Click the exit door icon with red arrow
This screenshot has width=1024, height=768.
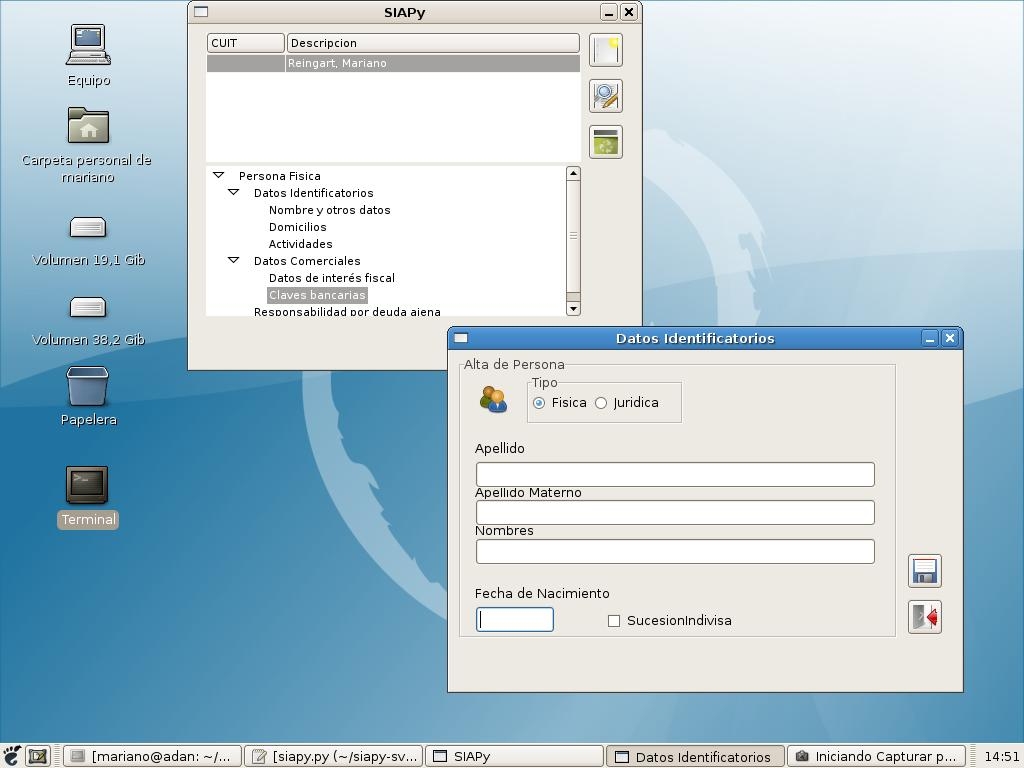924,617
